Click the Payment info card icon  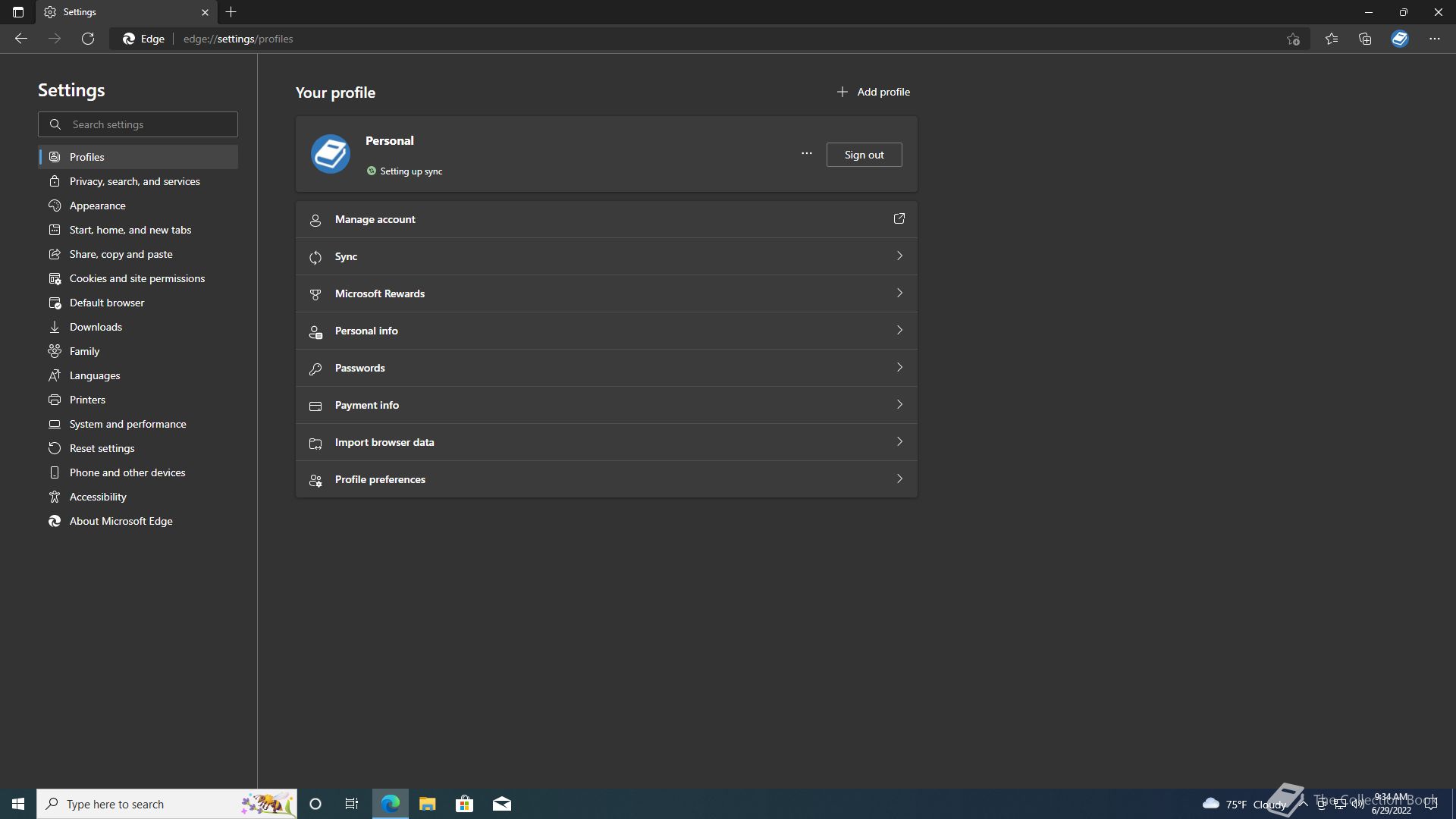(315, 406)
